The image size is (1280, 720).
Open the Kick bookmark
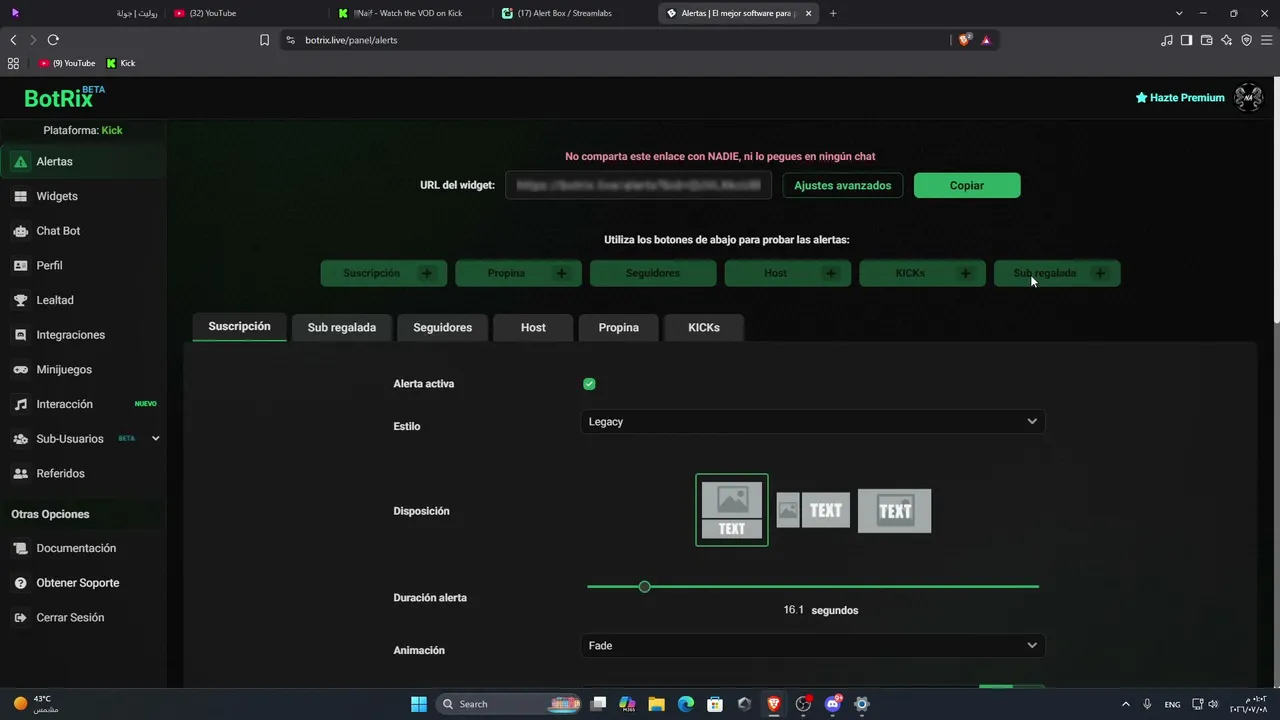(121, 63)
